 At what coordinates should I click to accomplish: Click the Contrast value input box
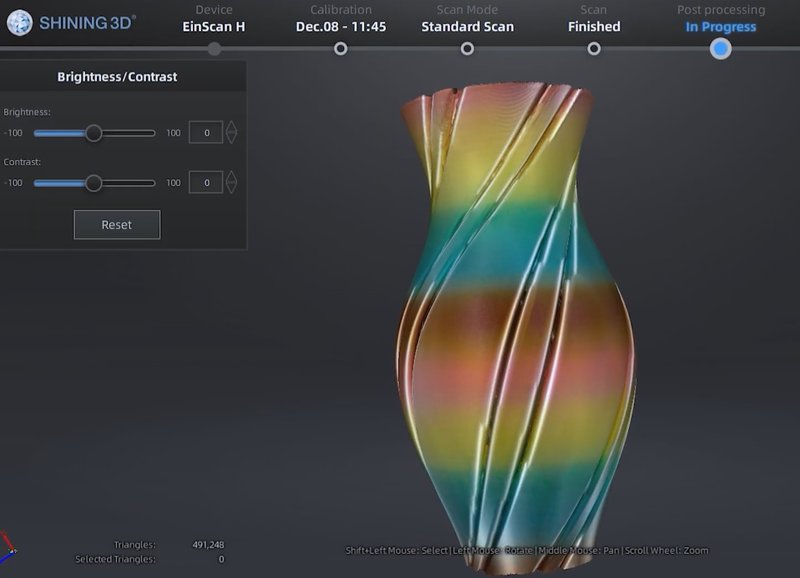tap(205, 183)
